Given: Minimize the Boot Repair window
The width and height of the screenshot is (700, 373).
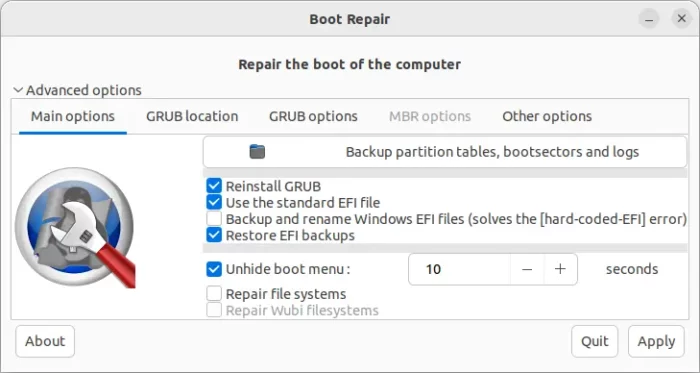Looking at the screenshot, I should point(649,19).
